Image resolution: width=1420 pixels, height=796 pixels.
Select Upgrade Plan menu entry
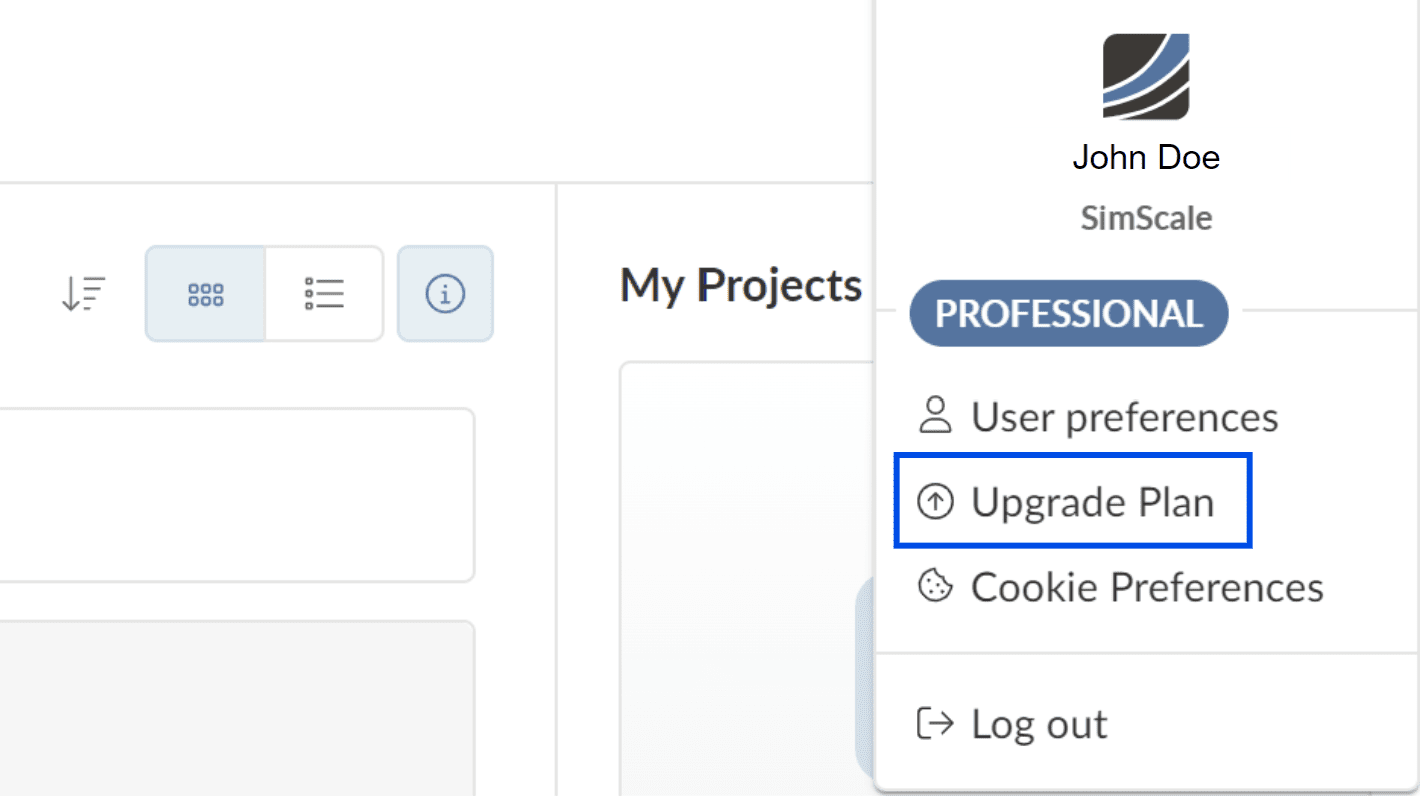1092,502
